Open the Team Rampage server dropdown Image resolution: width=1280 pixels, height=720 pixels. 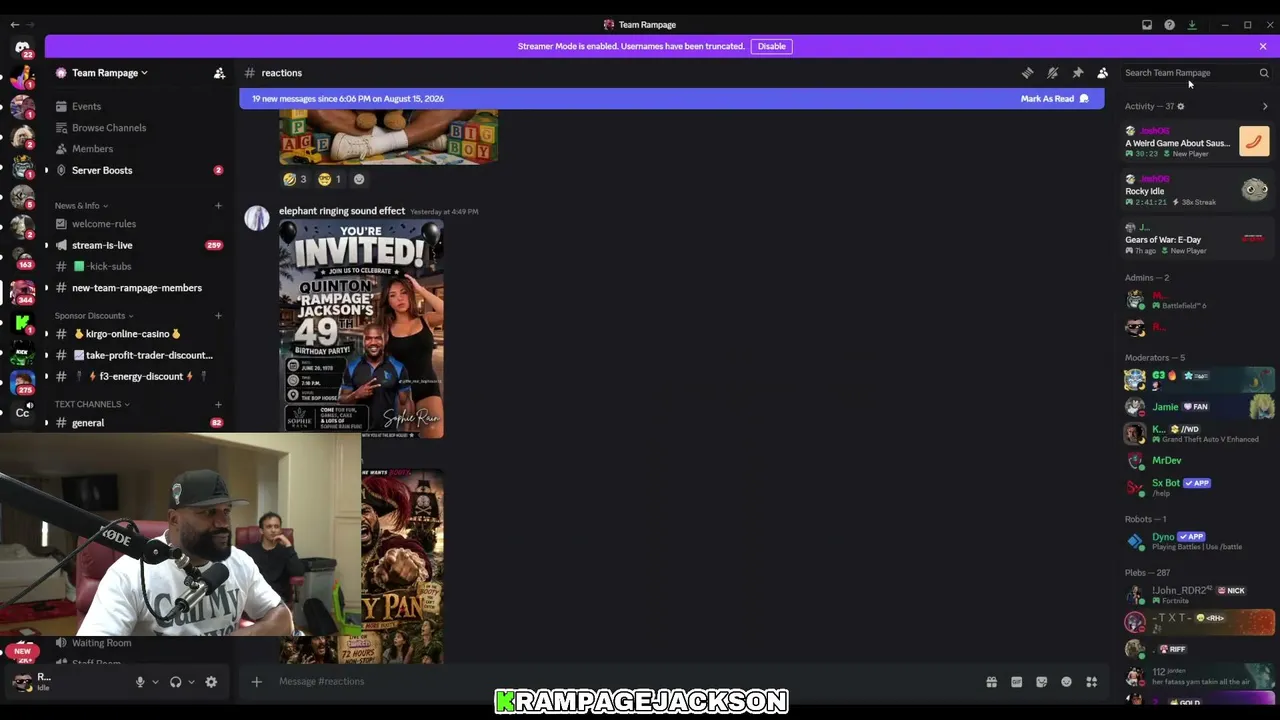110,73
